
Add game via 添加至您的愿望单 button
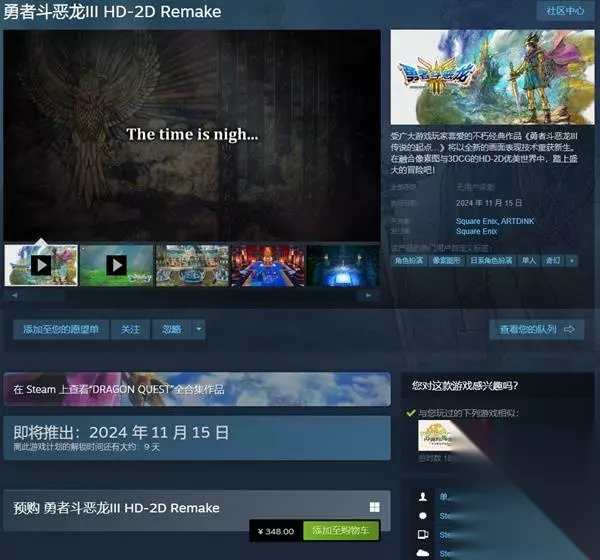[x=61, y=329]
